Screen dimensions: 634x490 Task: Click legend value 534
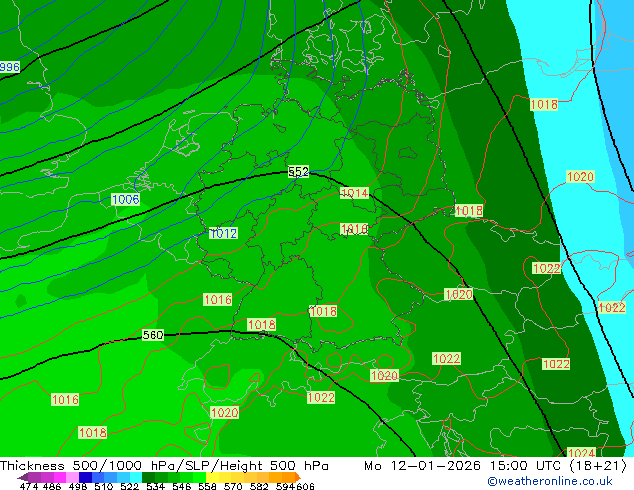coord(155,486)
